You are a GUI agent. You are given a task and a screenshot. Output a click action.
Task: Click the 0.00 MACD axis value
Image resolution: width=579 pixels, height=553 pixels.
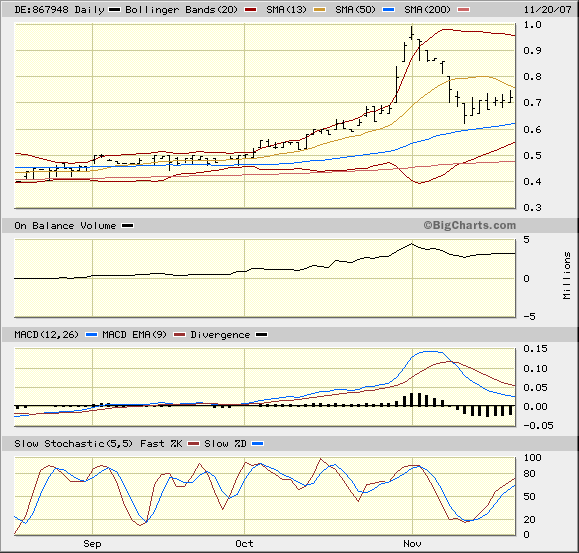pyautogui.click(x=535, y=407)
